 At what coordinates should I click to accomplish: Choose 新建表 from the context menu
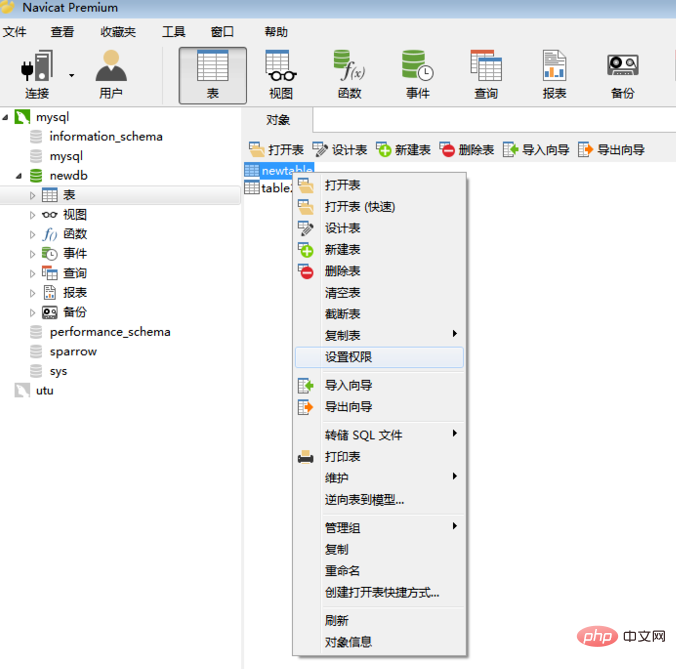[x=379, y=250]
